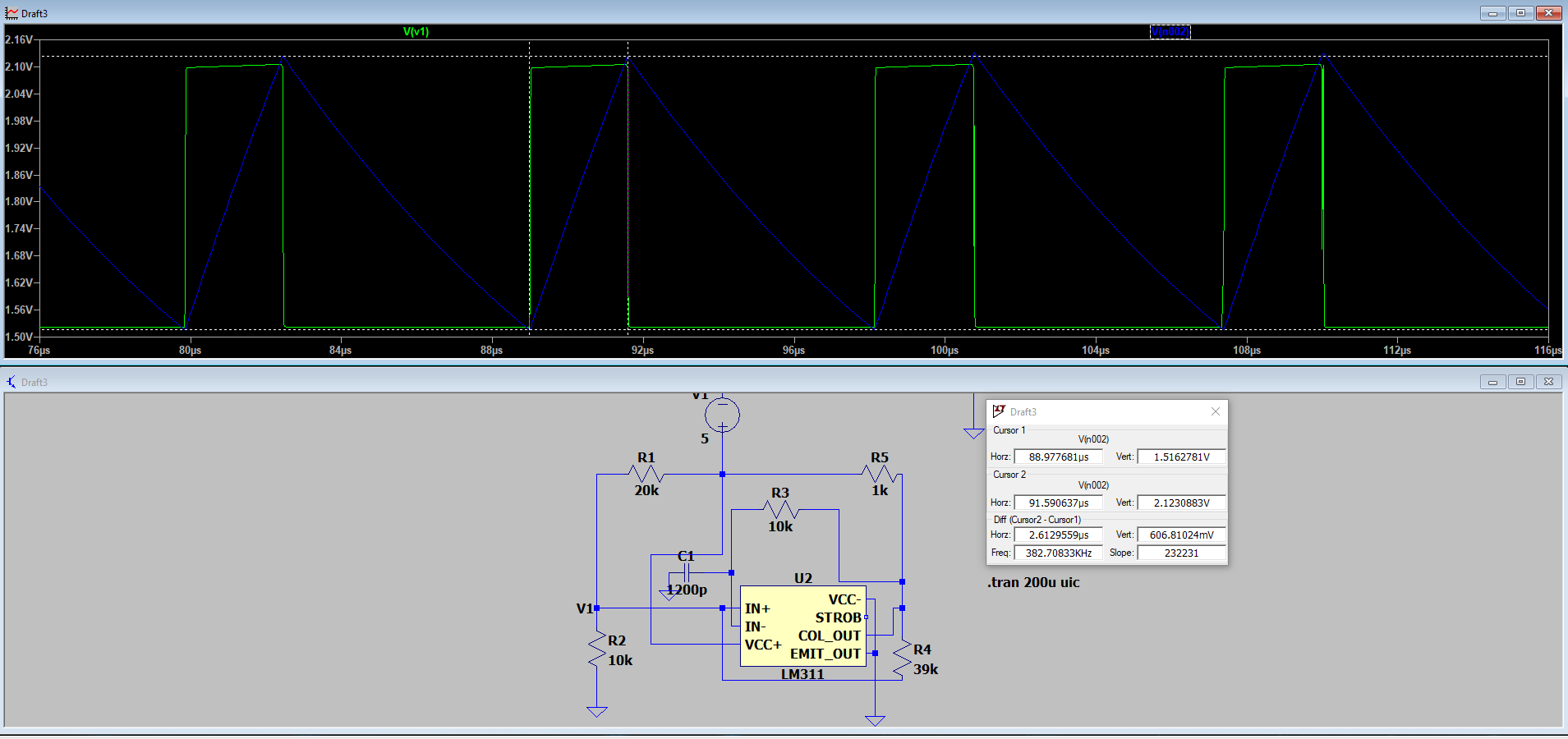This screenshot has height=739, width=1568.
Task: Select the voltage source symbol
Action: [722, 415]
